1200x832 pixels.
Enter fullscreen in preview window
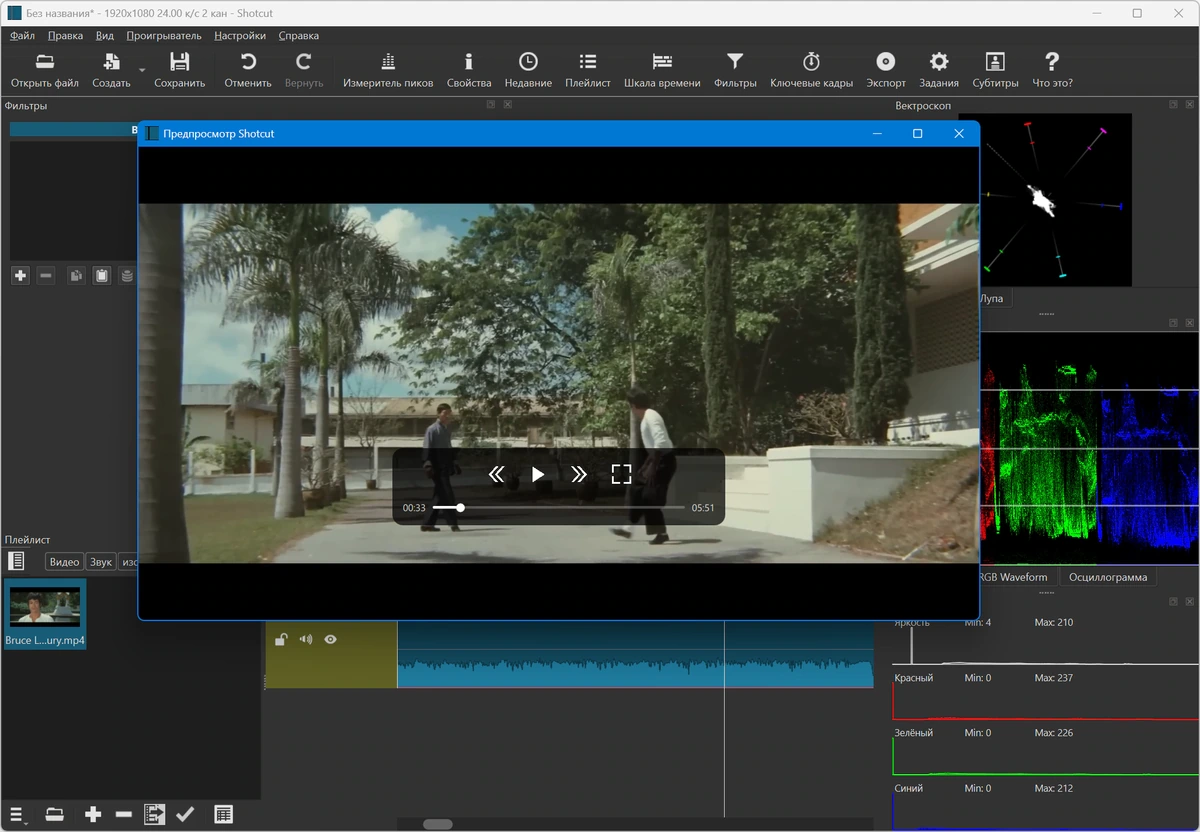tap(621, 474)
